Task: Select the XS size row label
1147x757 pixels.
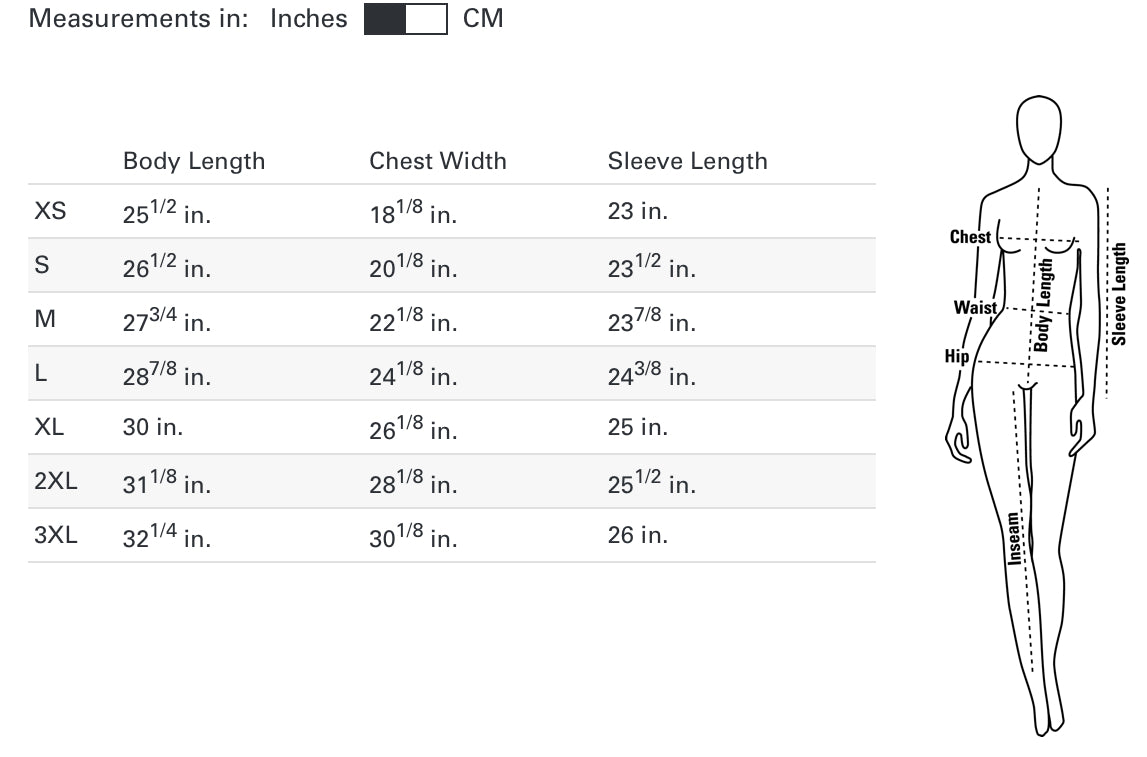Action: tap(50, 211)
